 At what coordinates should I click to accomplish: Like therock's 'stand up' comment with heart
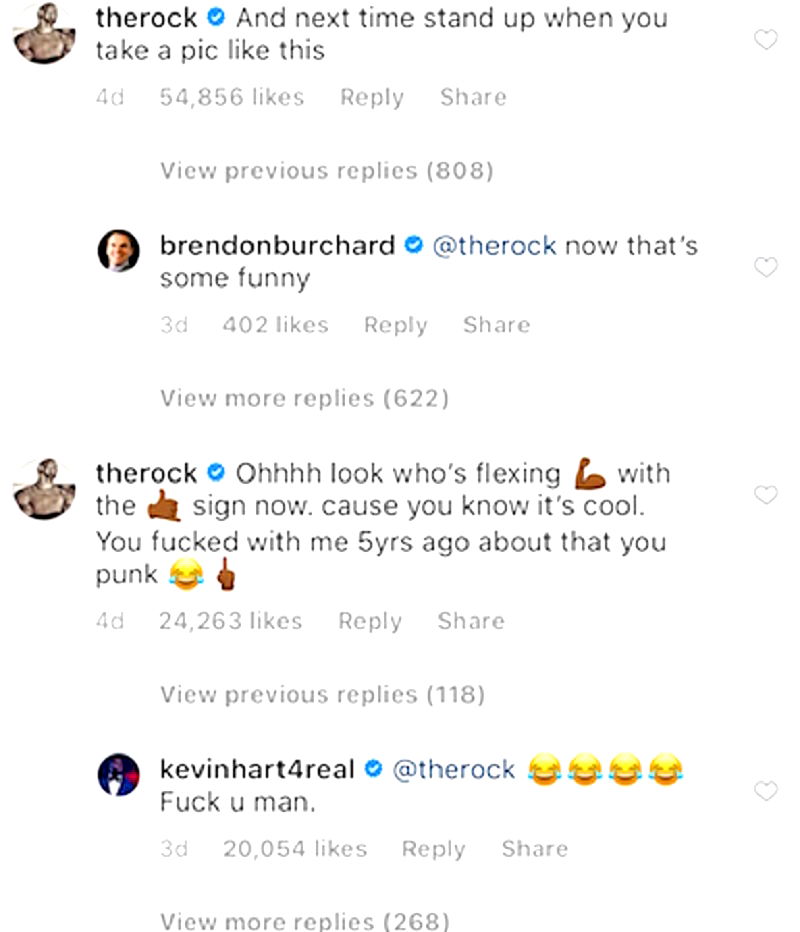(x=765, y=40)
